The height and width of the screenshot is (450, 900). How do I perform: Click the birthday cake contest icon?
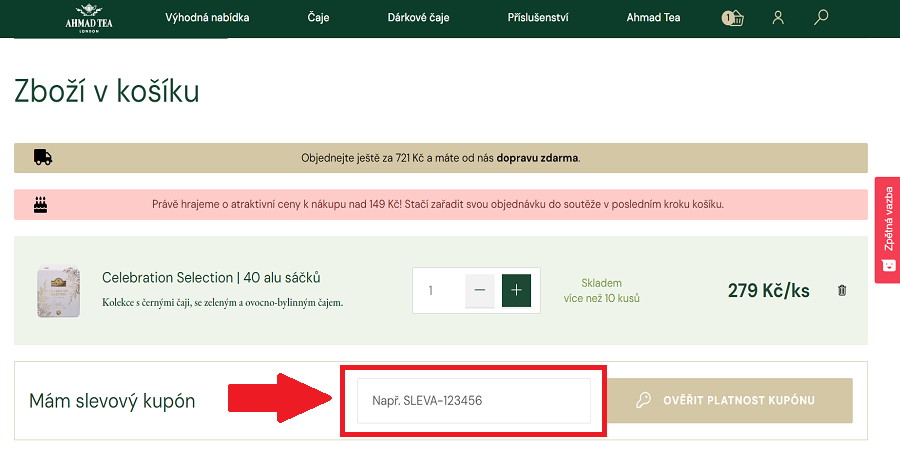point(41,205)
